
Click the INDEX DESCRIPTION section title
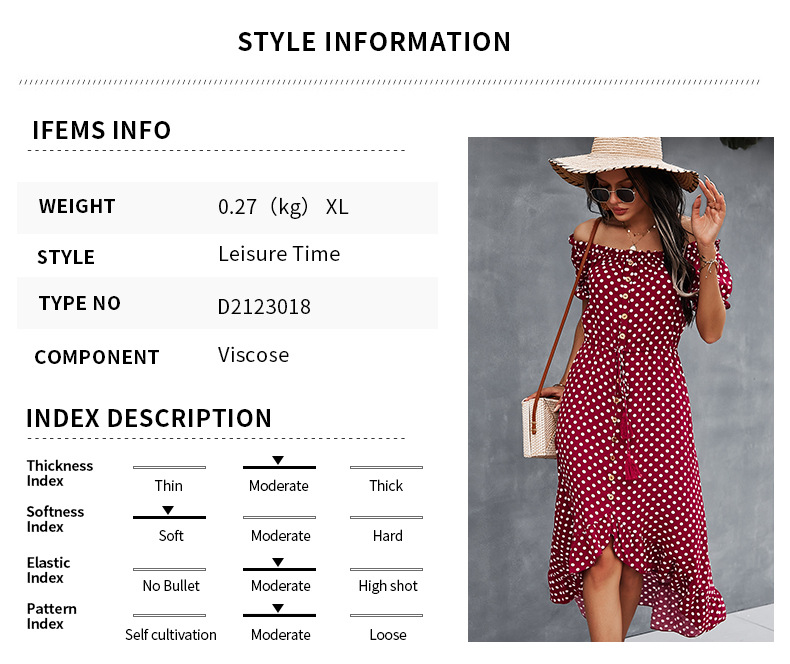click(x=148, y=418)
